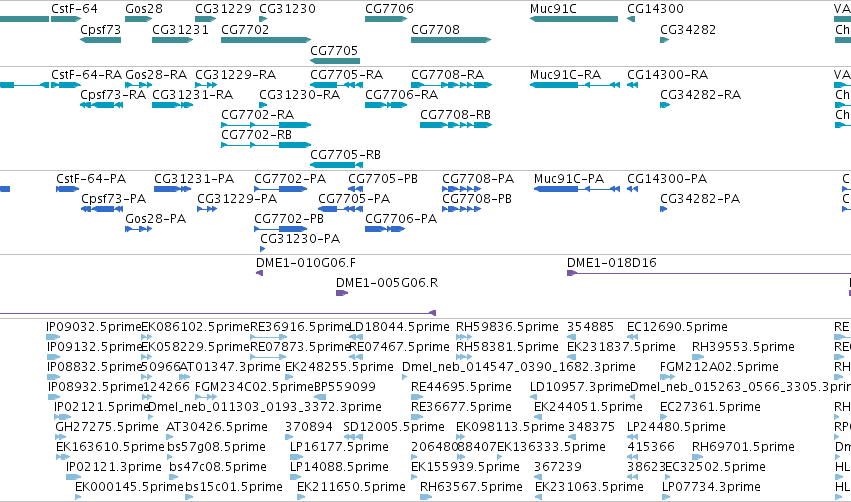The height and width of the screenshot is (502, 851).
Task: Select the CG7702-RA transcript
Action: (266, 125)
